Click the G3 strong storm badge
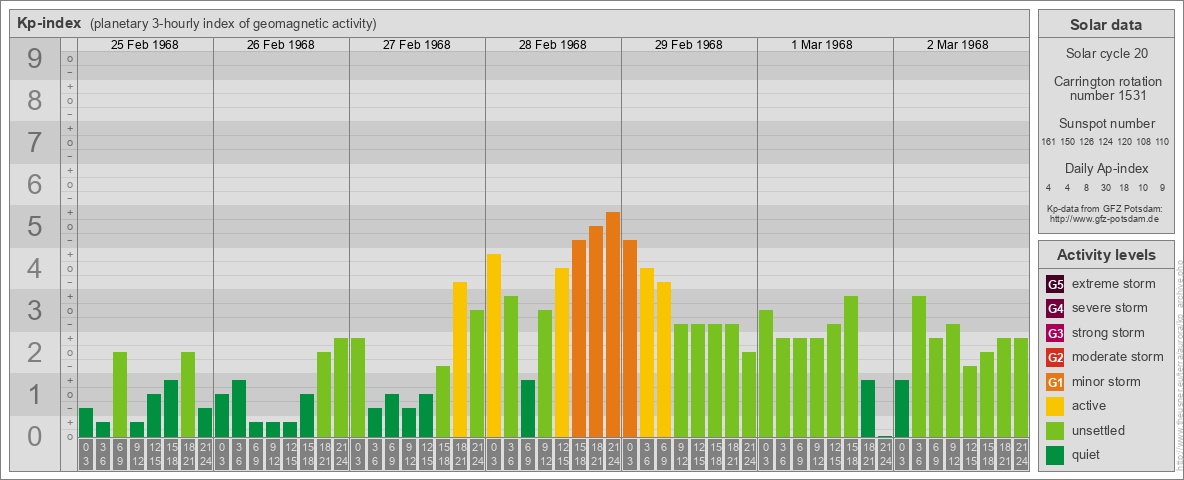The width and height of the screenshot is (1184, 480). (1055, 333)
